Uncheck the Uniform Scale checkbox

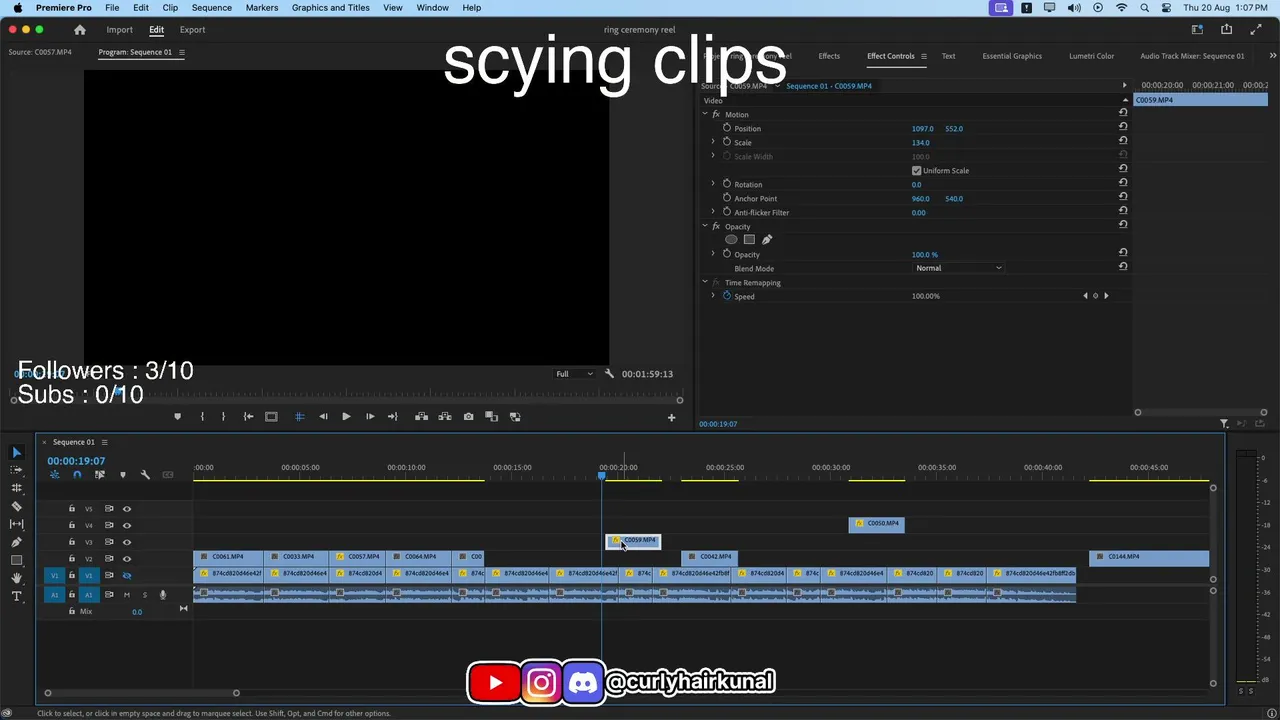(x=916, y=171)
